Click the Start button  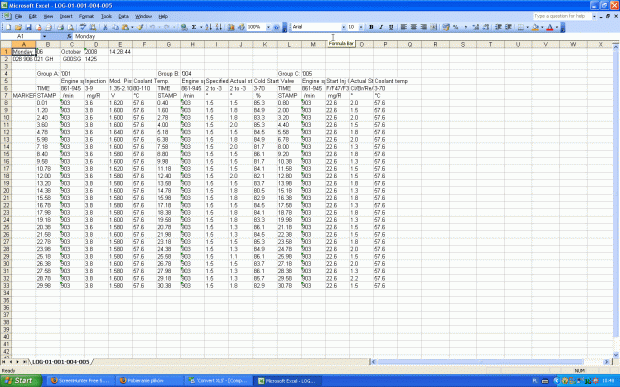point(21,381)
